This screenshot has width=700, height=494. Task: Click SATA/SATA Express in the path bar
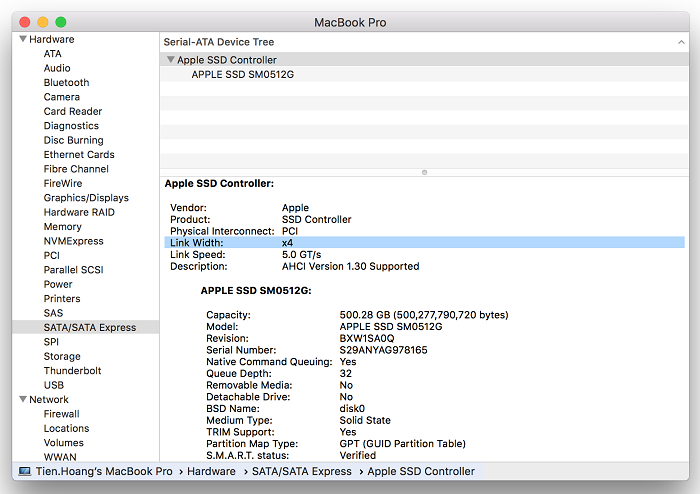[302, 471]
